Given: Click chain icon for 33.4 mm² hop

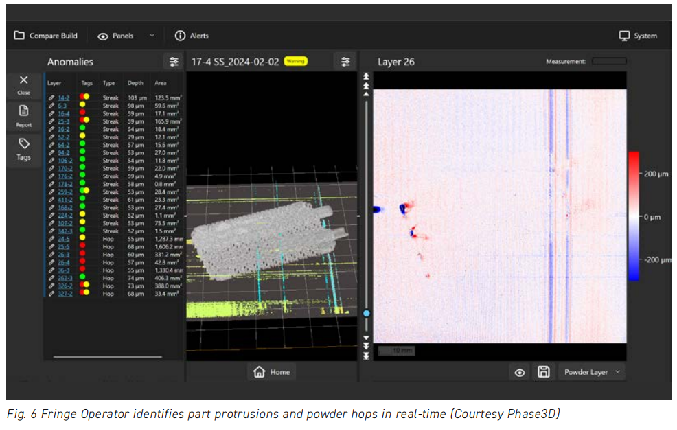Looking at the screenshot, I should tap(51, 294).
